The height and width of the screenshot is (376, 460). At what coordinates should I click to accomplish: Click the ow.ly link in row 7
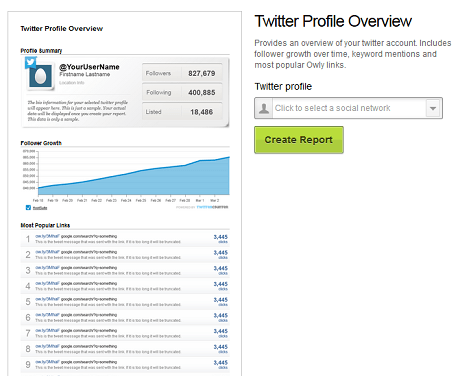pyautogui.click(x=47, y=330)
